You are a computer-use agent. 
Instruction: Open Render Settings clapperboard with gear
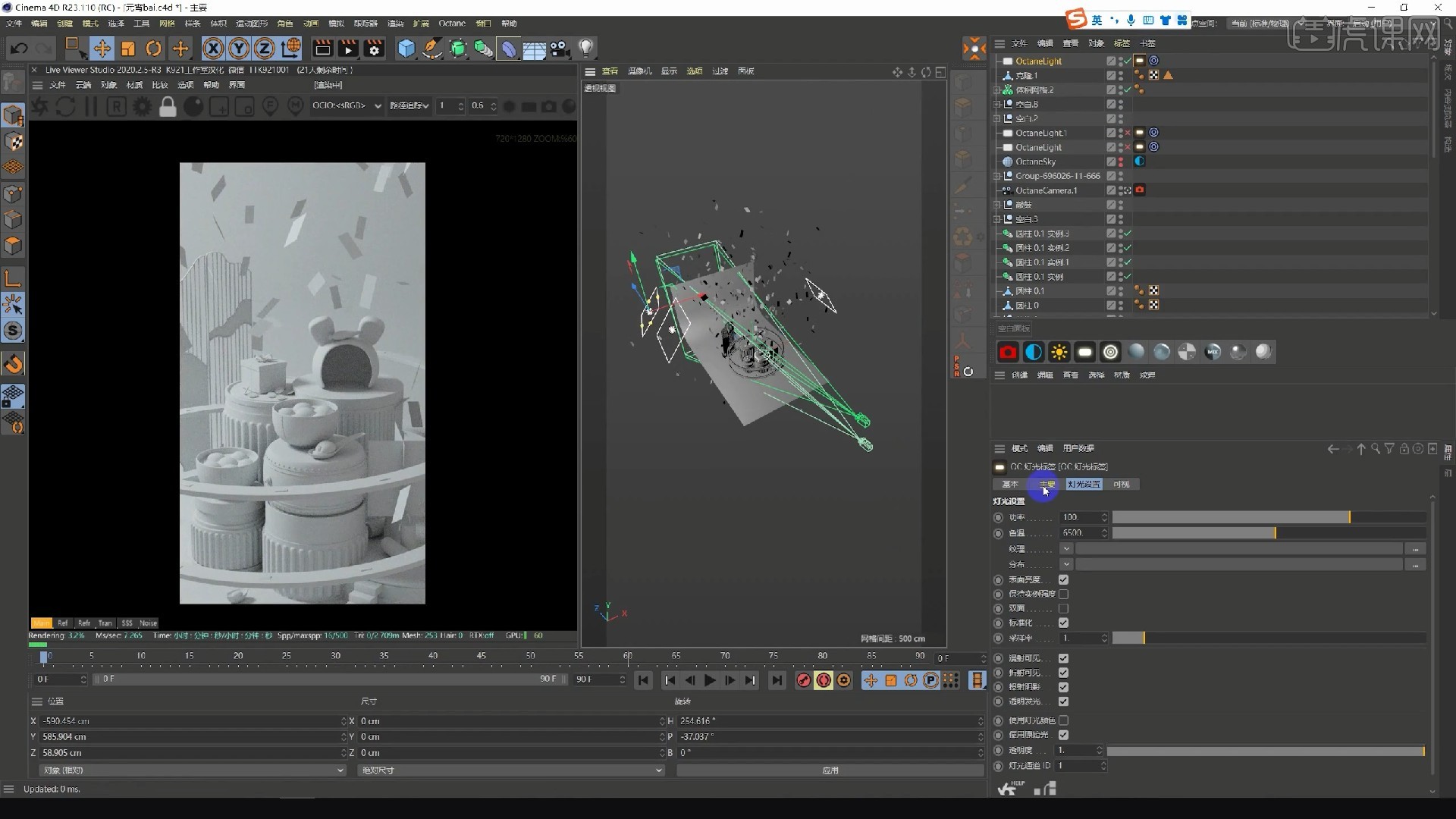(374, 49)
